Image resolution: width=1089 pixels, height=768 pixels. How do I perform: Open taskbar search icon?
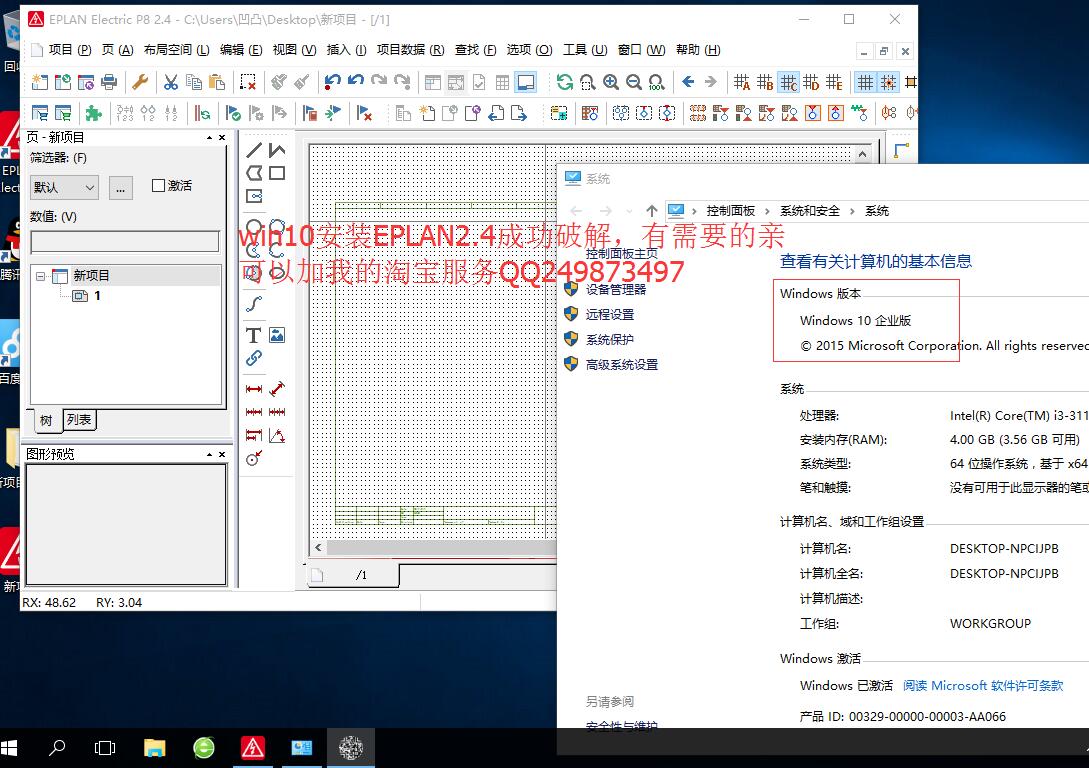(57, 748)
